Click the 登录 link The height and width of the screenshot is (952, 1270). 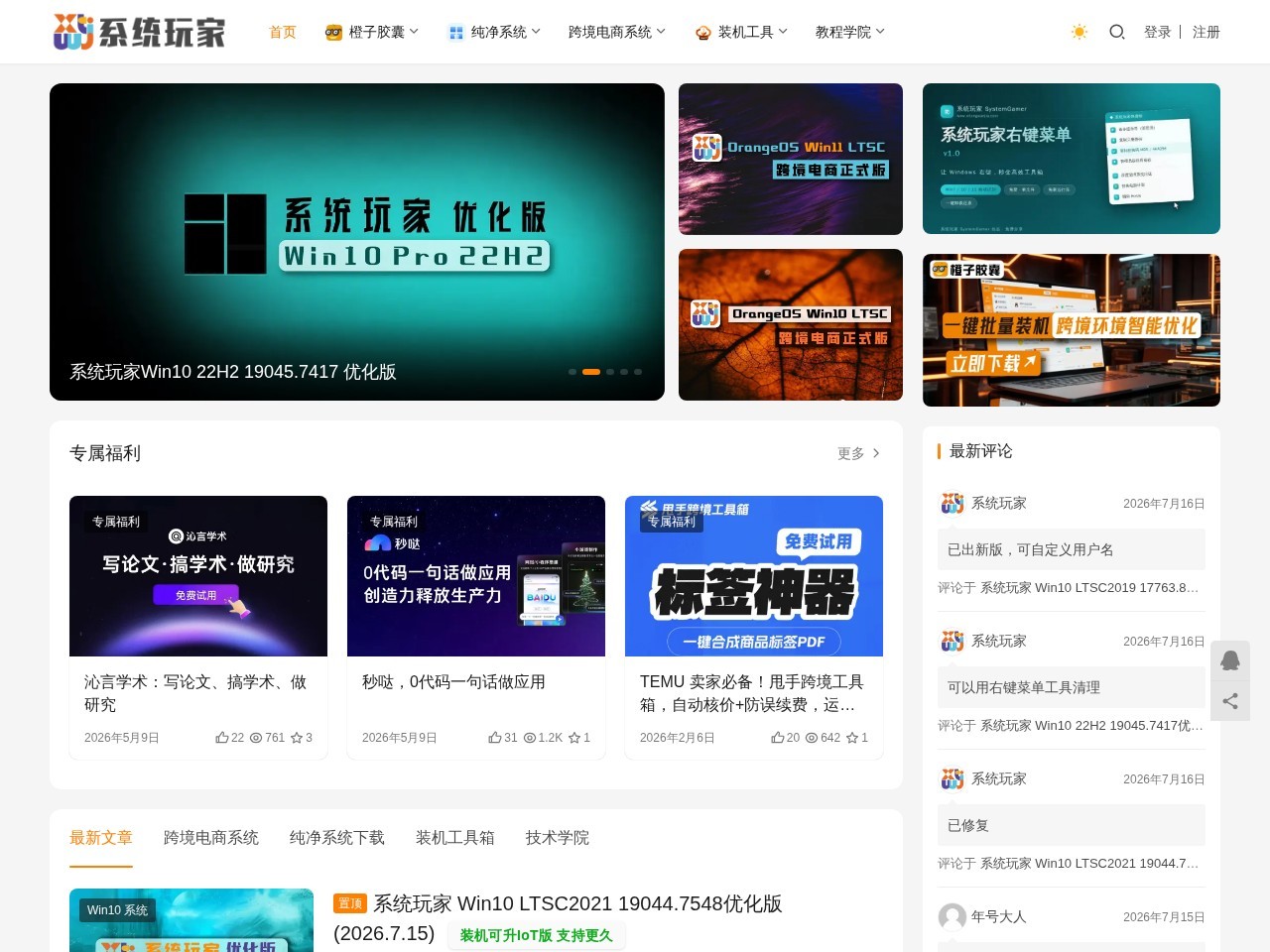point(1158,32)
